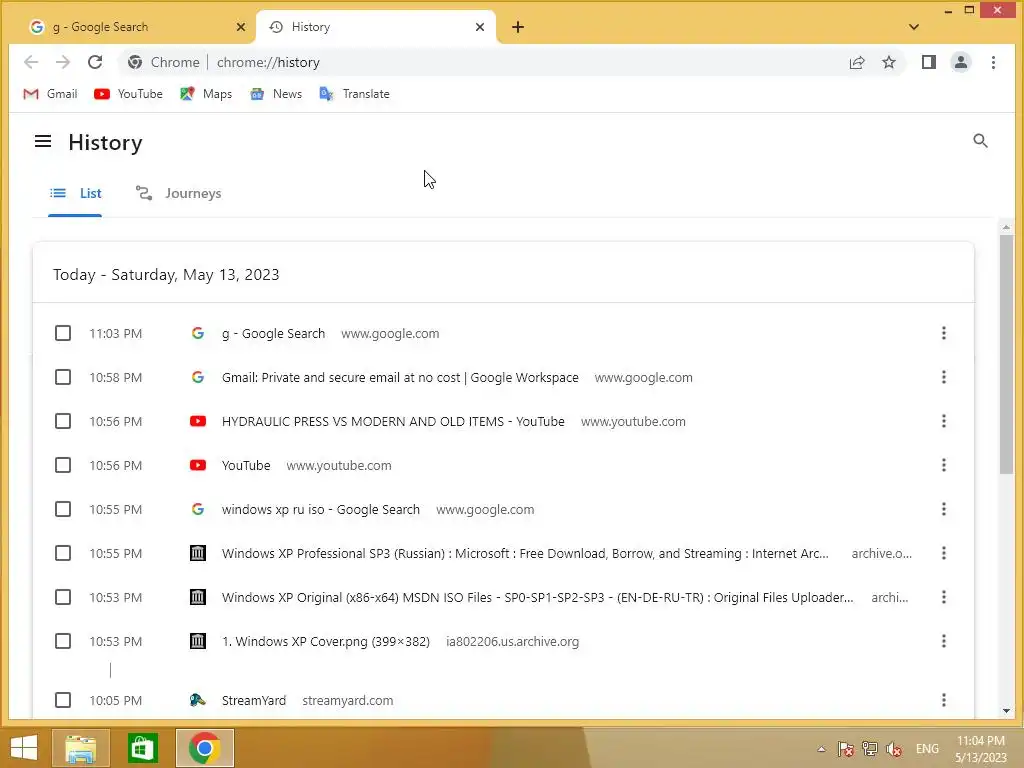This screenshot has height=768, width=1024.
Task: Open the side panel icon
Action: [929, 62]
